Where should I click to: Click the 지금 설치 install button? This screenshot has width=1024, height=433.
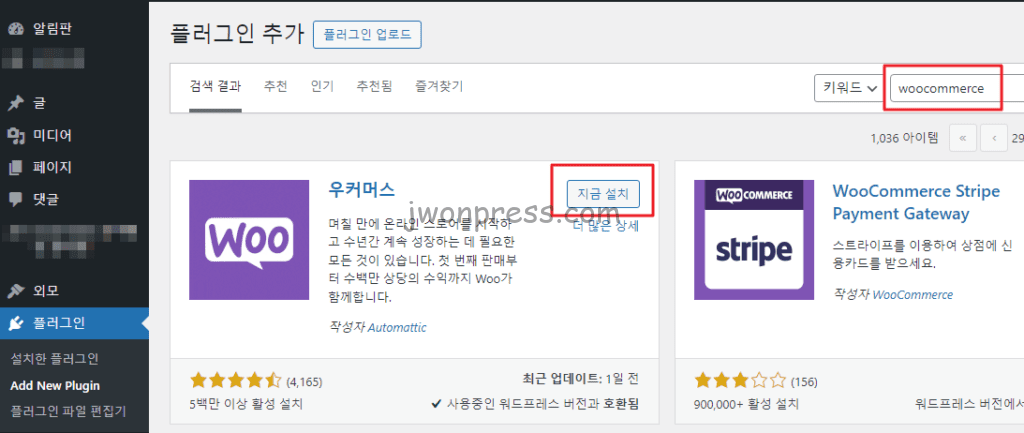[x=603, y=193]
